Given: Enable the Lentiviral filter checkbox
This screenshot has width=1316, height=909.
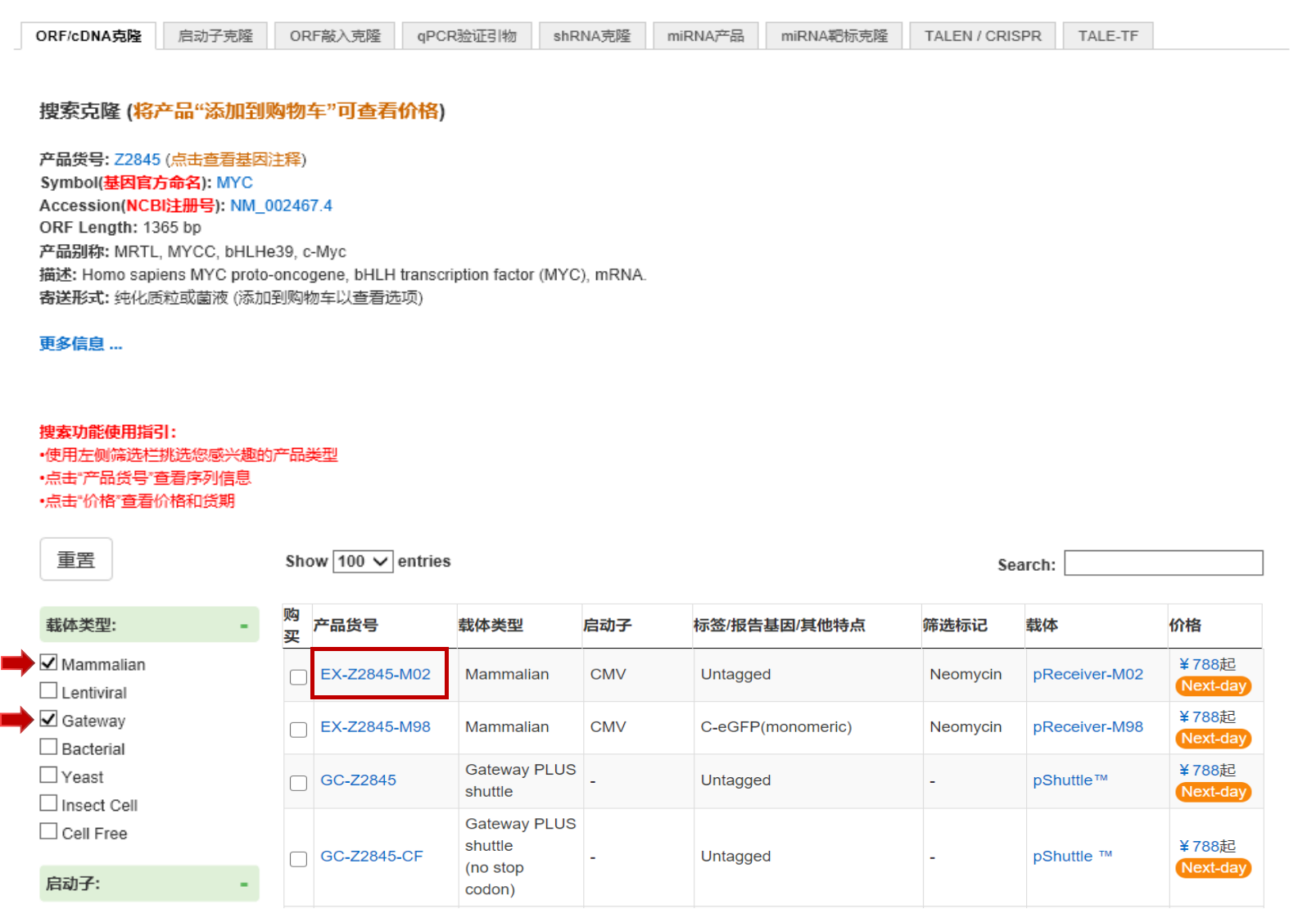Looking at the screenshot, I should (49, 690).
